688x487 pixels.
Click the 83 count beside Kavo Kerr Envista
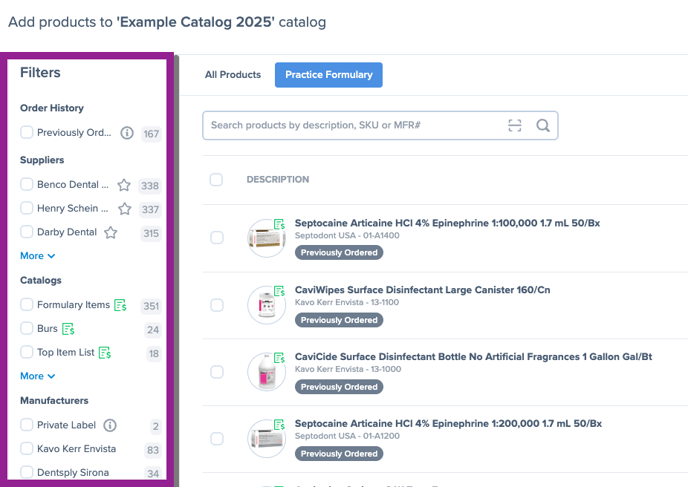tap(153, 450)
